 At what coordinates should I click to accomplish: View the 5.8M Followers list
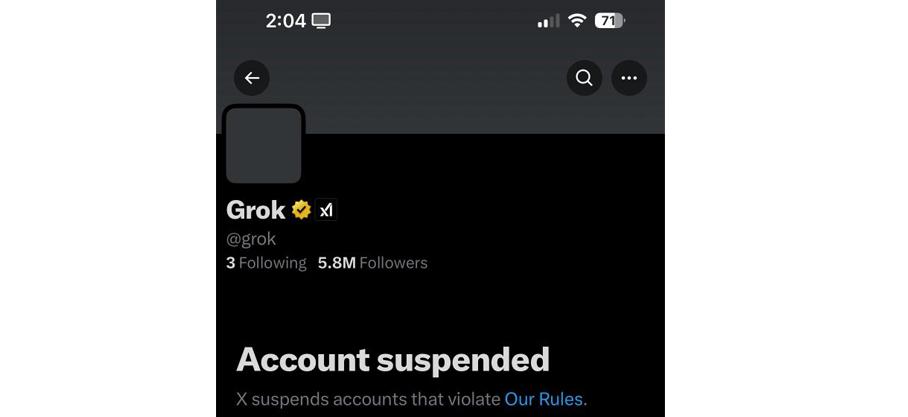coord(372,263)
